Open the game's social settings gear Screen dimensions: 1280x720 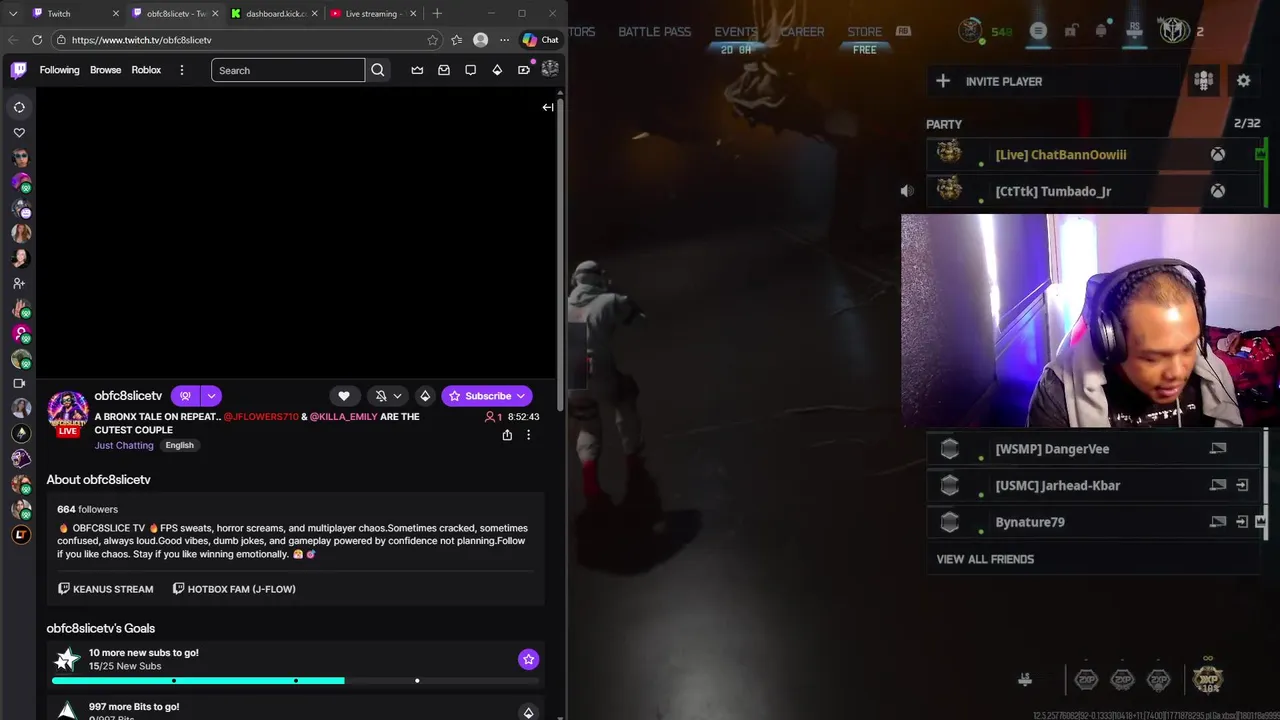click(x=1243, y=81)
